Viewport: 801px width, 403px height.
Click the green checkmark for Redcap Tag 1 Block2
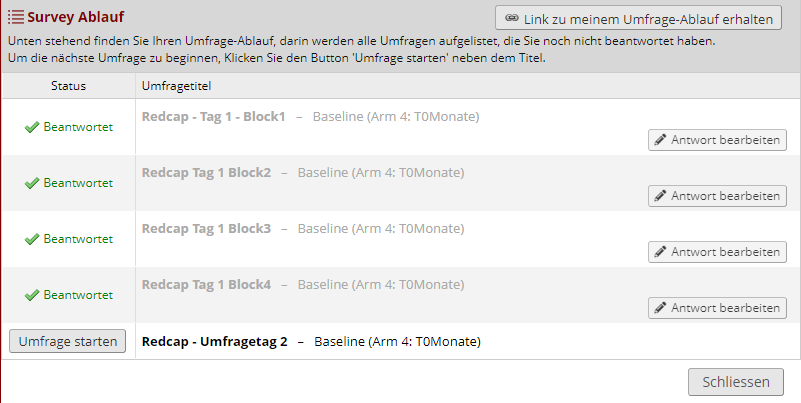click(x=31, y=184)
